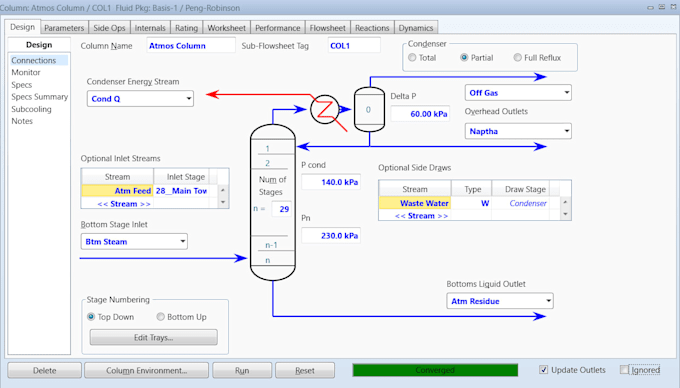Select Monitor in the Design list
680x388 pixels.
26,72
